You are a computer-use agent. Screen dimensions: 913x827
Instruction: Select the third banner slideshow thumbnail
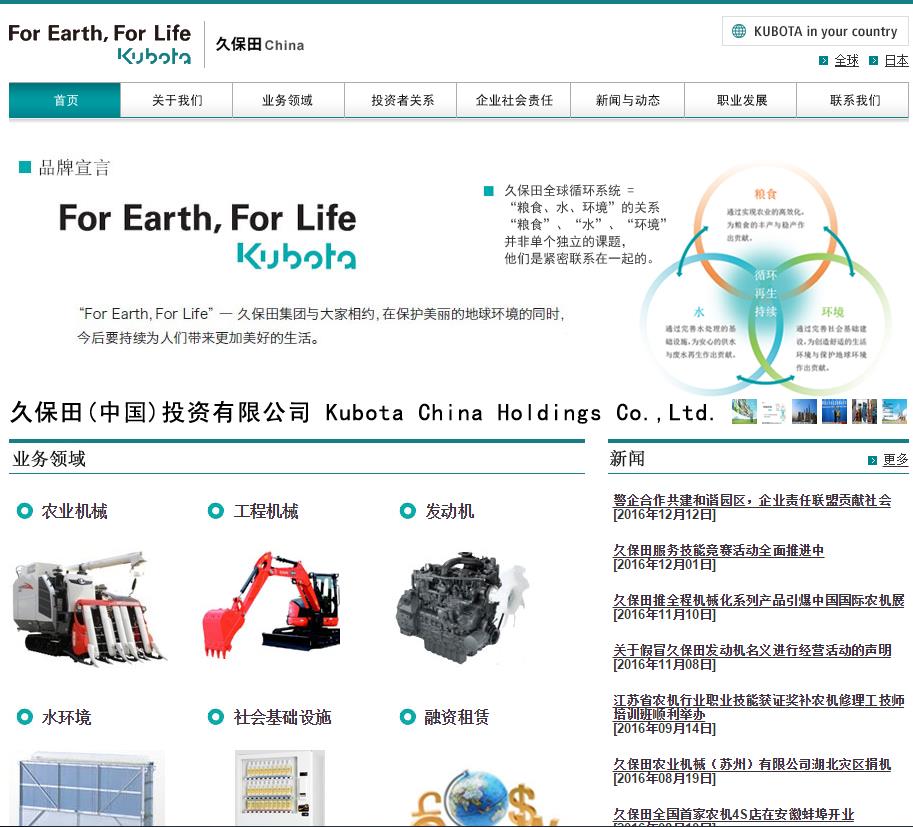point(804,411)
